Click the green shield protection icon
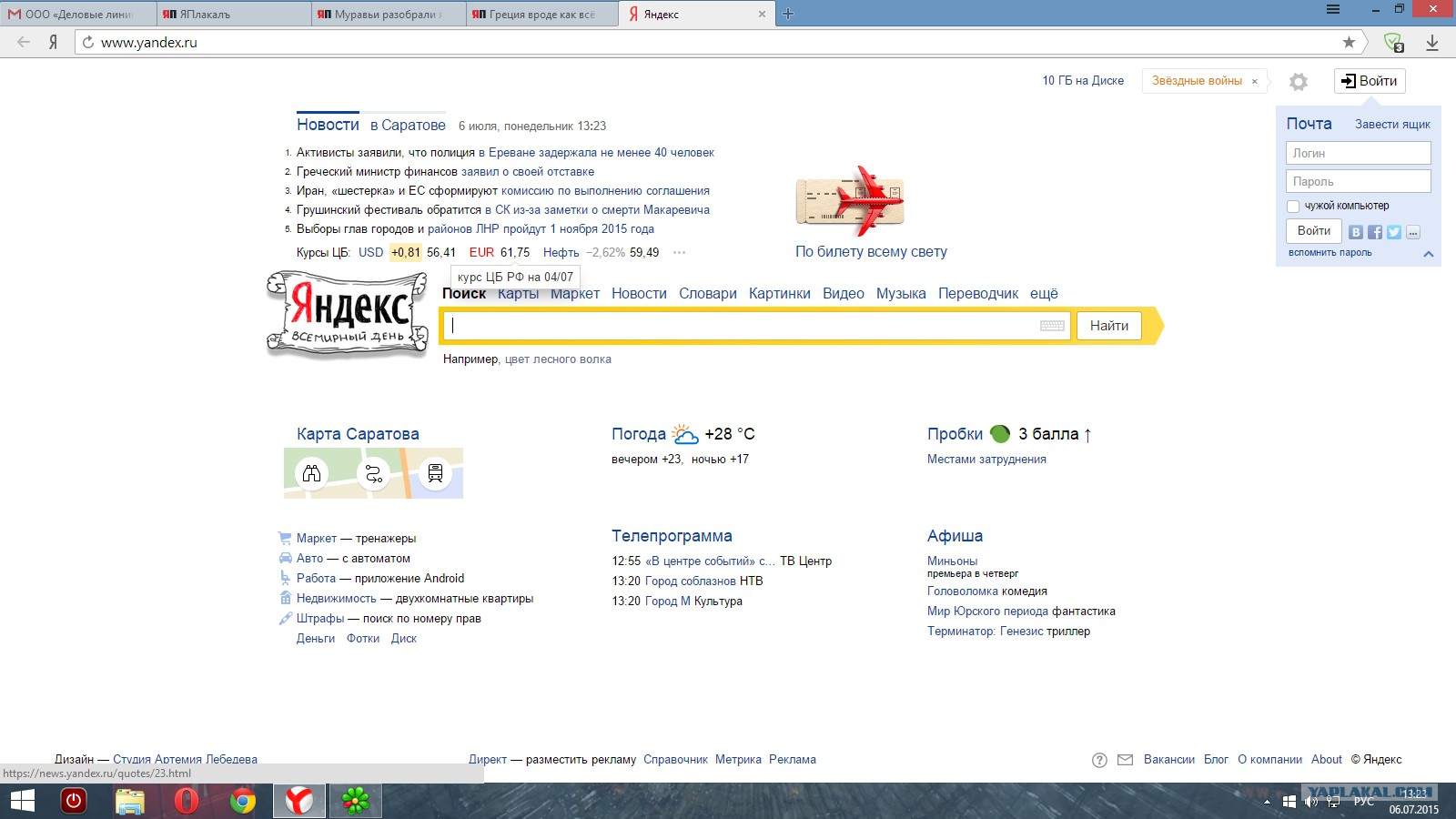The image size is (1456, 819). pos(1393,42)
